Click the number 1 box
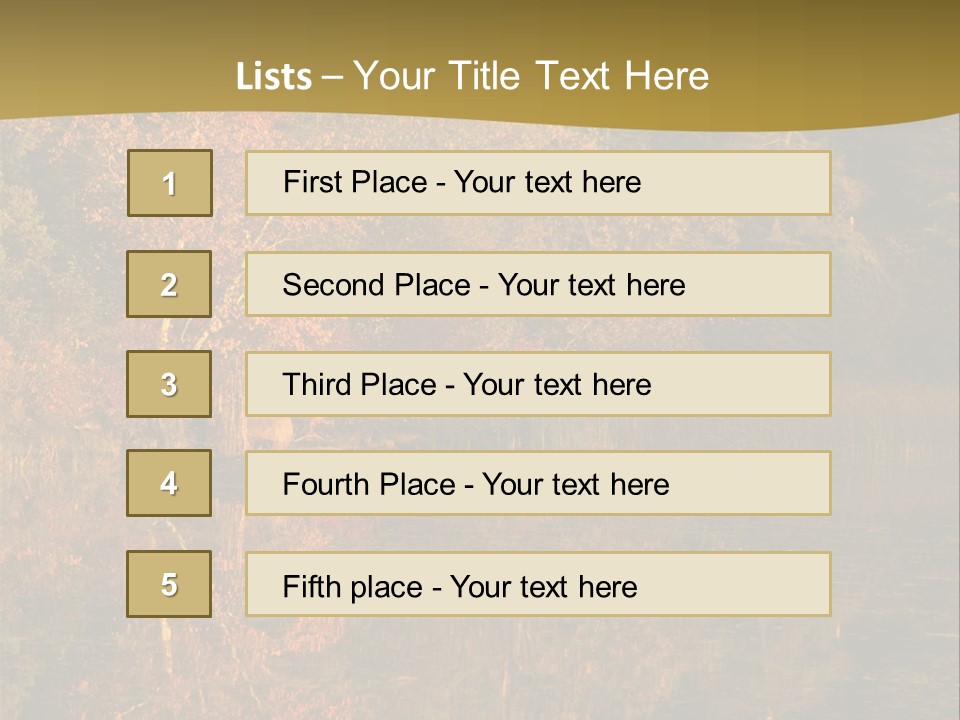The width and height of the screenshot is (960, 720). click(x=169, y=183)
